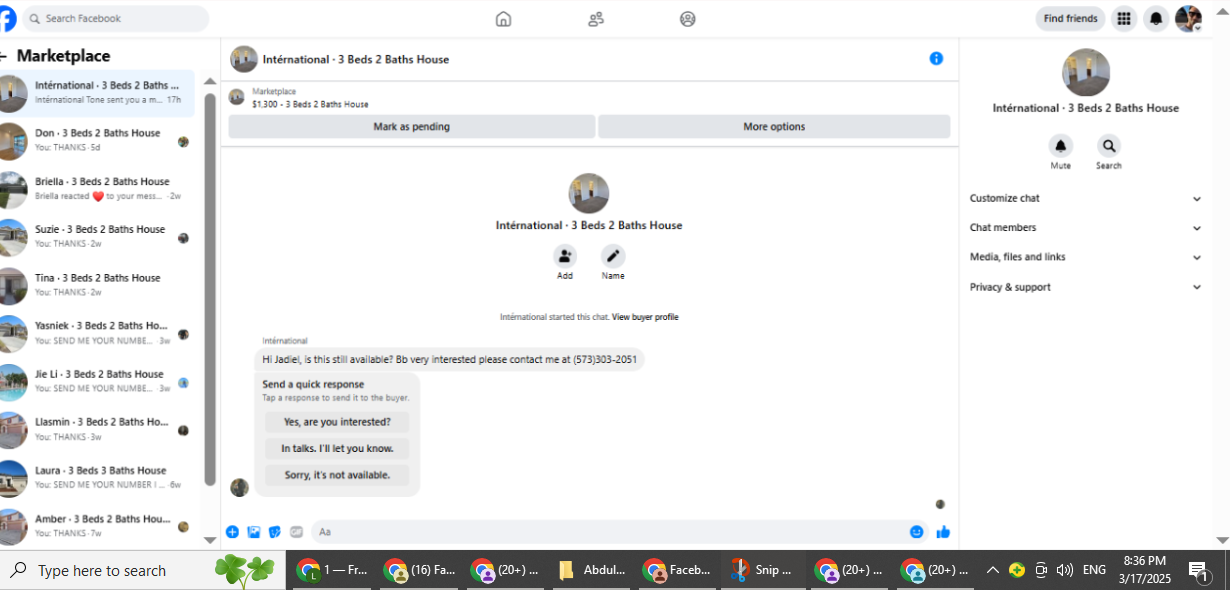Open the volume control in system tray

tap(1064, 570)
